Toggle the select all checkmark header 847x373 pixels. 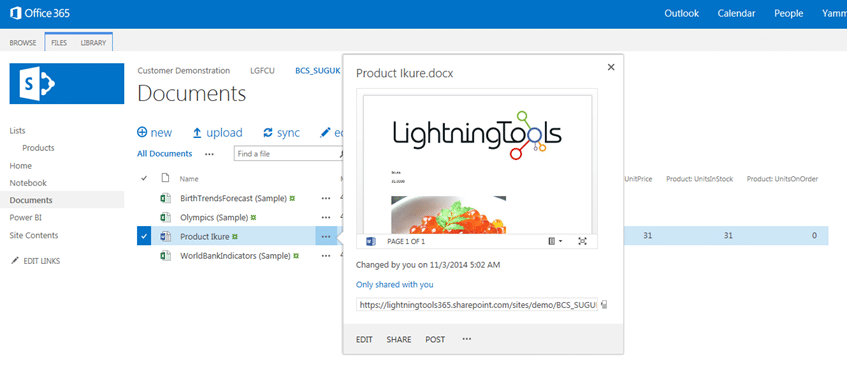[x=144, y=178]
